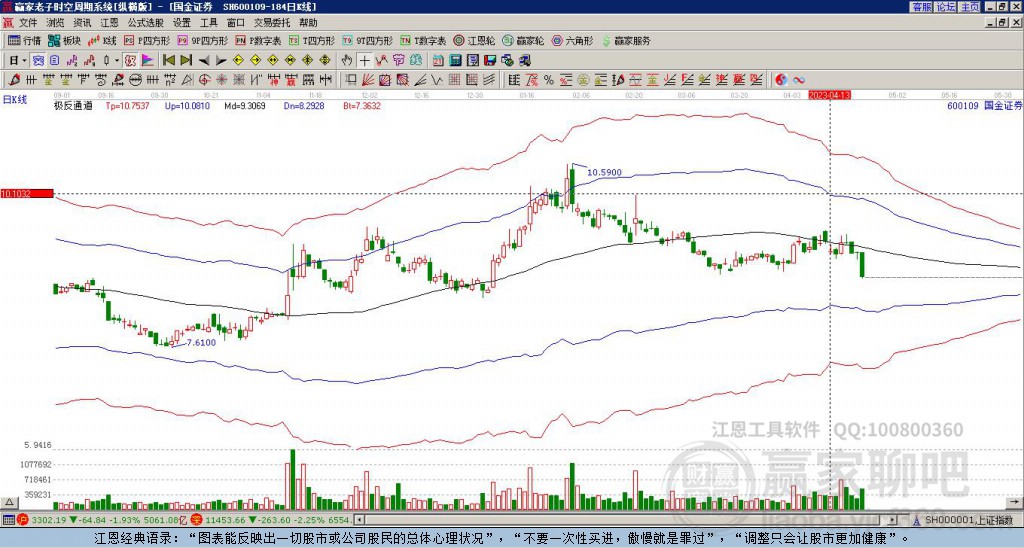Viewport: 1024px width, 548px height.
Task: Open the 江恩 menu
Action: coord(109,23)
